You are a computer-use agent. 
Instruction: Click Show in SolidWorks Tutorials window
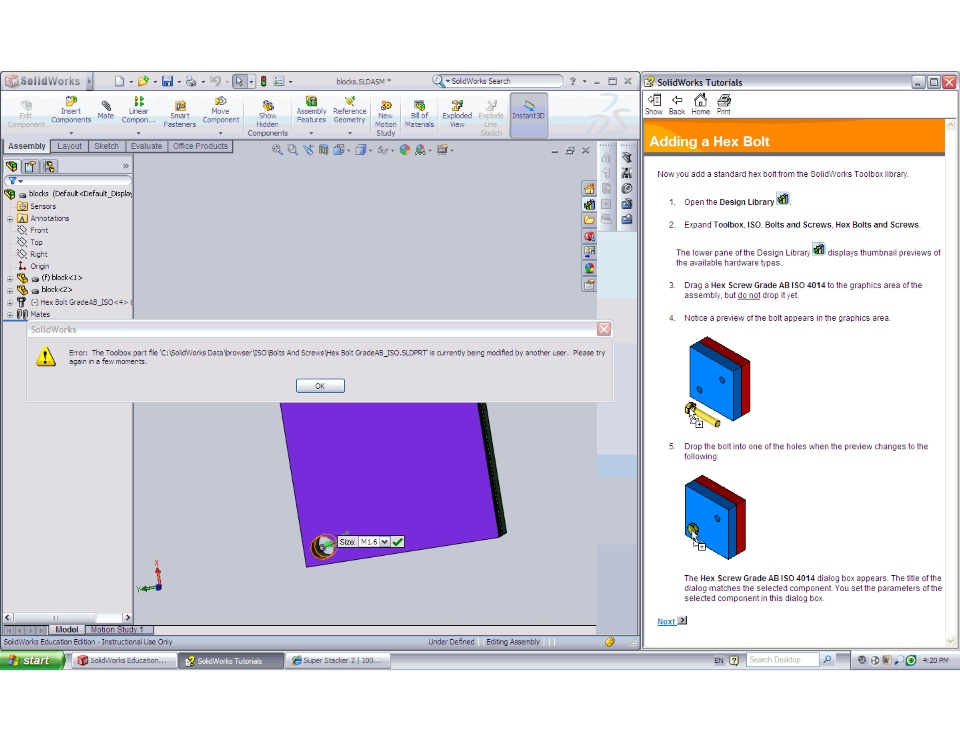(x=654, y=104)
